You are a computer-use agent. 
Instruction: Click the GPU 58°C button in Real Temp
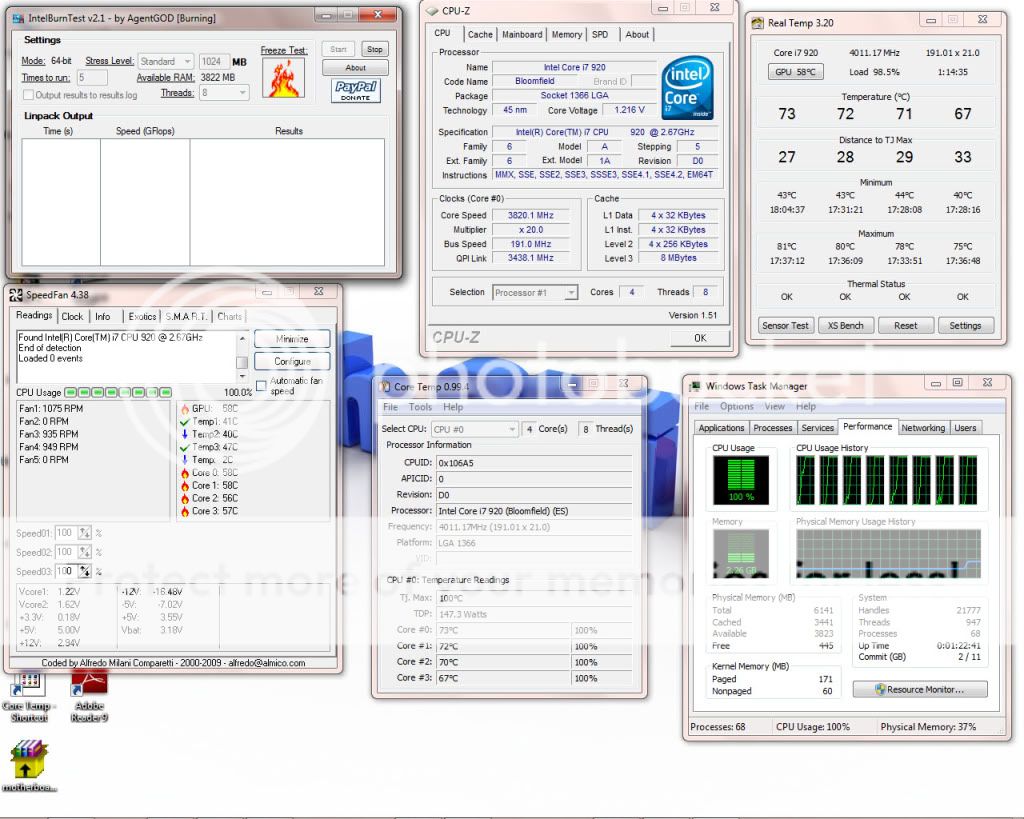point(795,72)
